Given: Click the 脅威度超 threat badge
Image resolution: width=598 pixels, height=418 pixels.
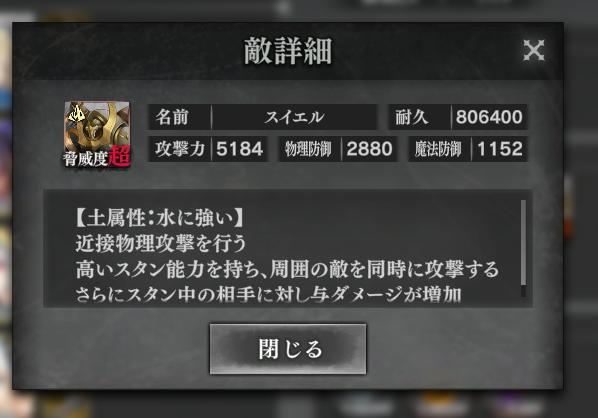Looking at the screenshot, I should coord(97,158).
